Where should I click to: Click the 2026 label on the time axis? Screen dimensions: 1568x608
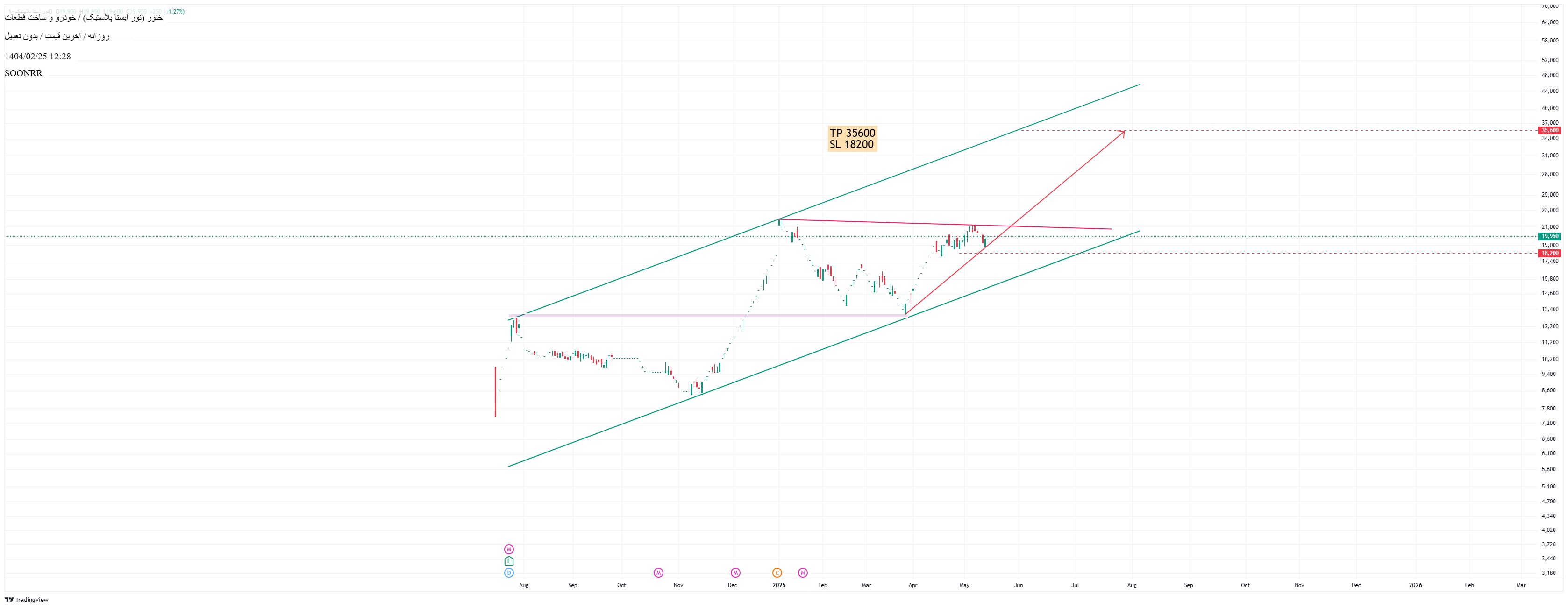point(1415,585)
